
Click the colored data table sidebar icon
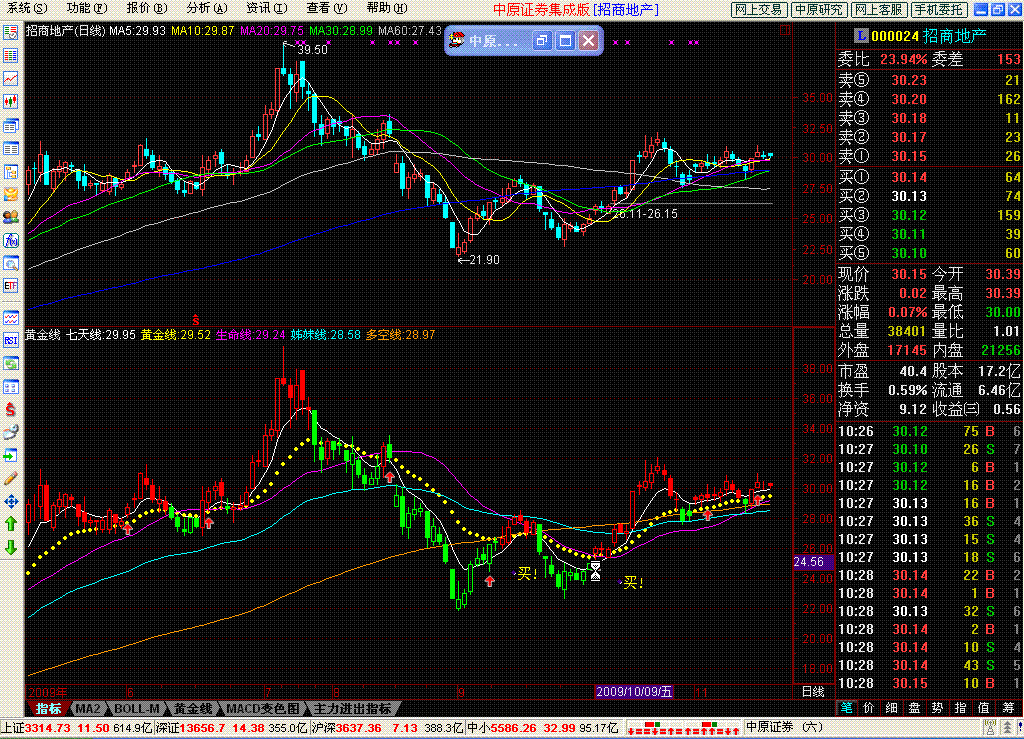[x=10, y=55]
